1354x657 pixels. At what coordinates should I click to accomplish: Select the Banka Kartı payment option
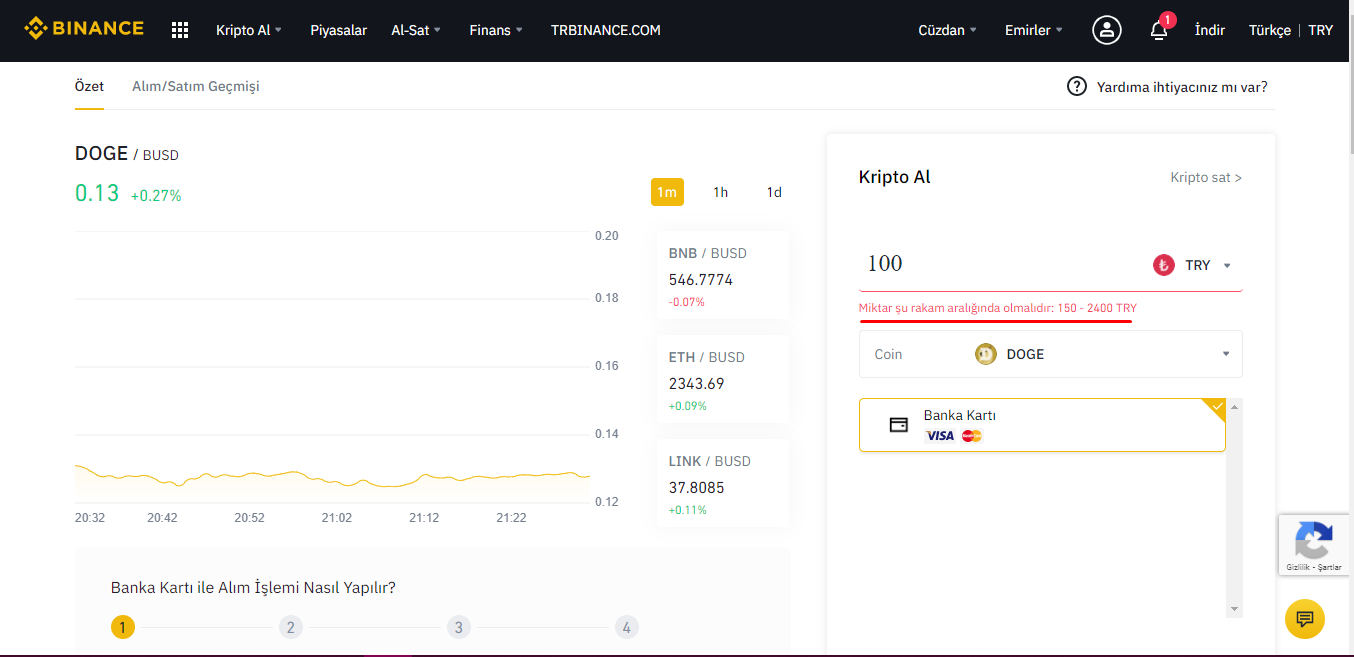click(x=1042, y=425)
